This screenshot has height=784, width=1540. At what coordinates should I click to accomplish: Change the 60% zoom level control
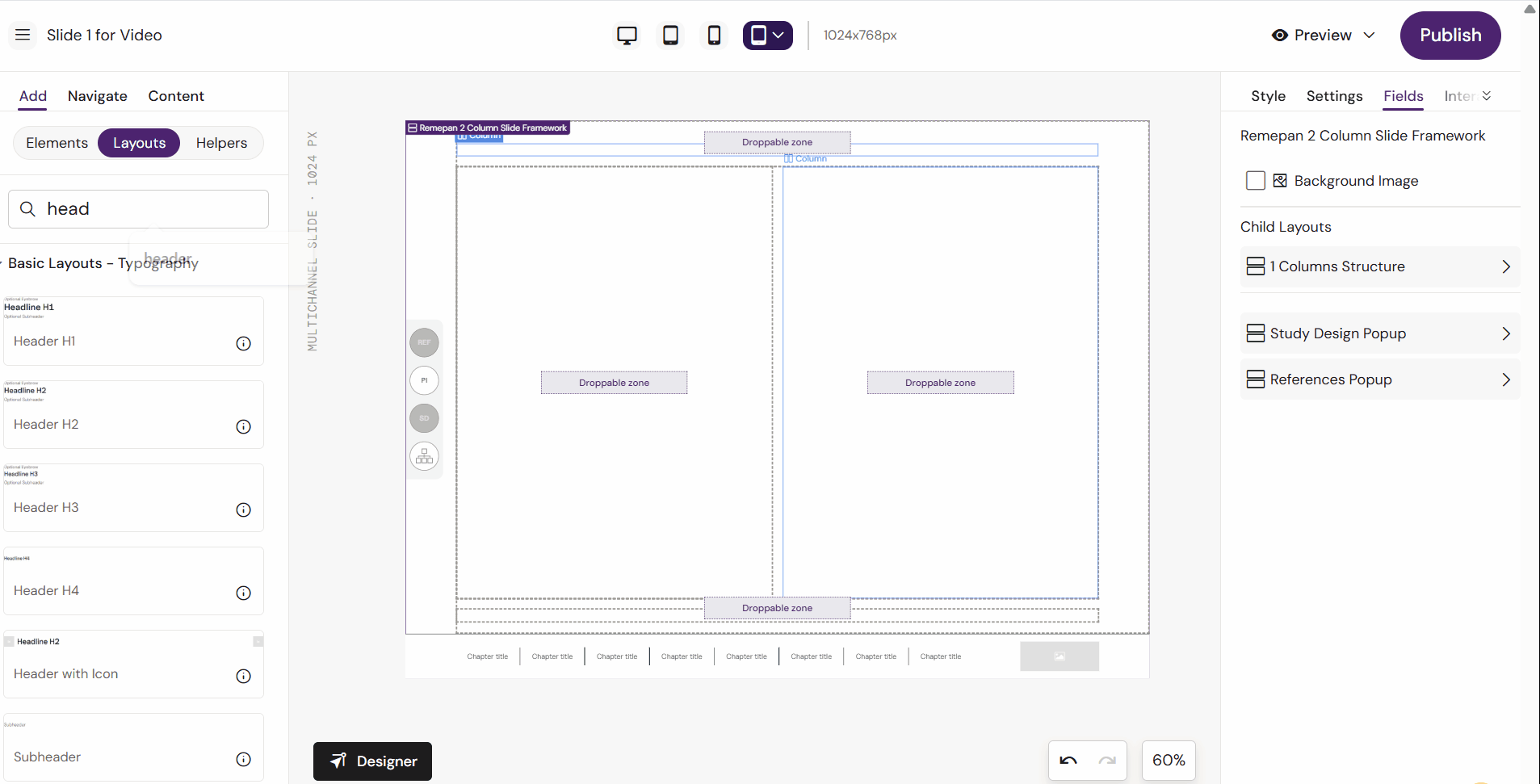click(1168, 760)
